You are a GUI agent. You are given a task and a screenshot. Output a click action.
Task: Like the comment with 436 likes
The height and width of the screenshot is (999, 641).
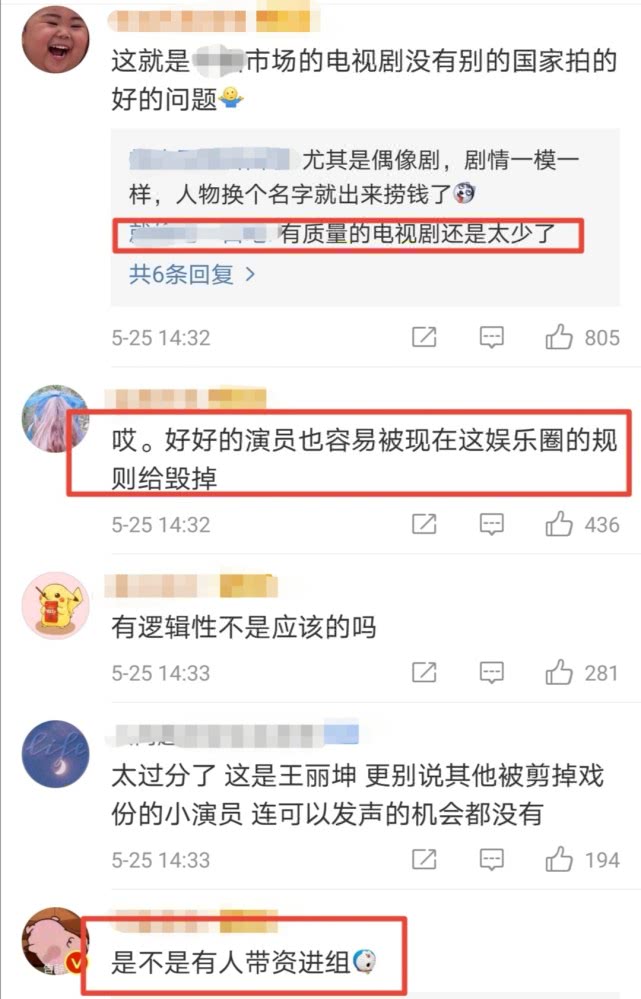click(559, 524)
